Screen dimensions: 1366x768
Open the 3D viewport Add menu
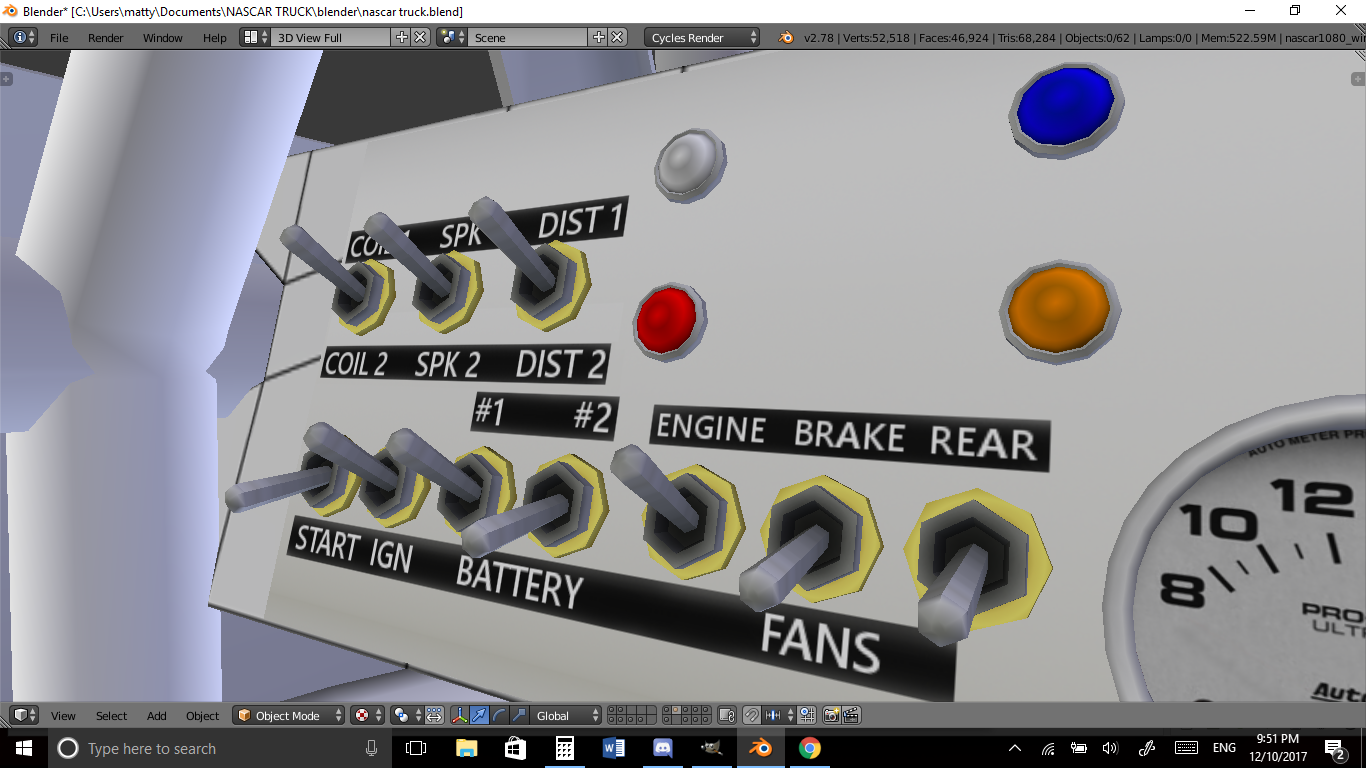157,716
